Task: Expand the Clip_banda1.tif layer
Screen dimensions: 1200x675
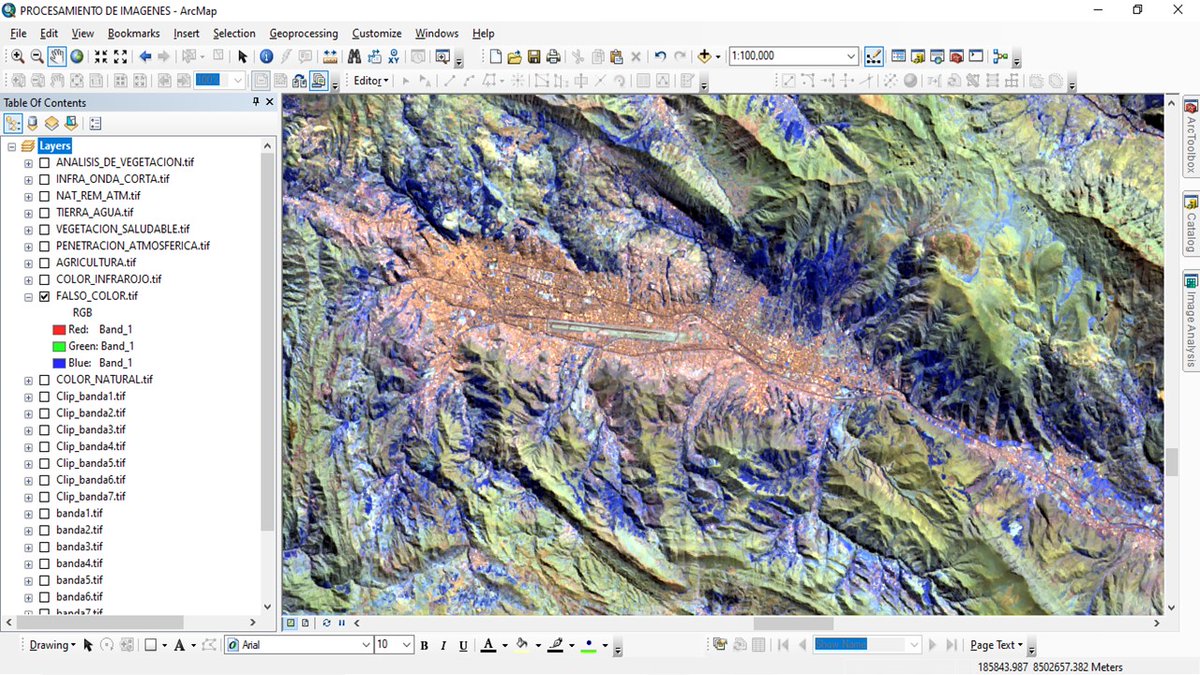Action: (x=29, y=397)
